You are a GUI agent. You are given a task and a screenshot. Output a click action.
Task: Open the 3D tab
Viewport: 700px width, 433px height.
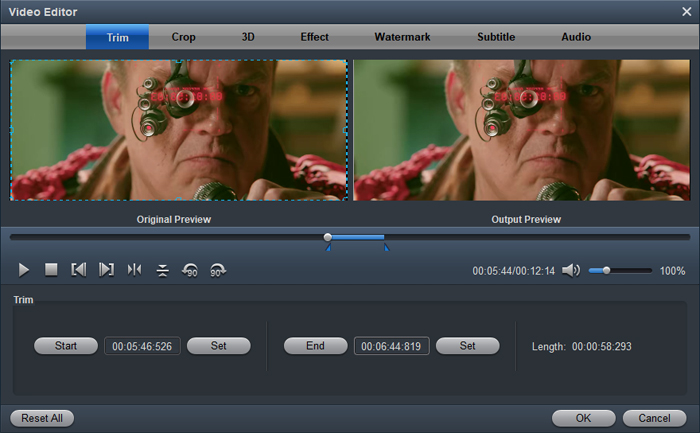(x=248, y=37)
